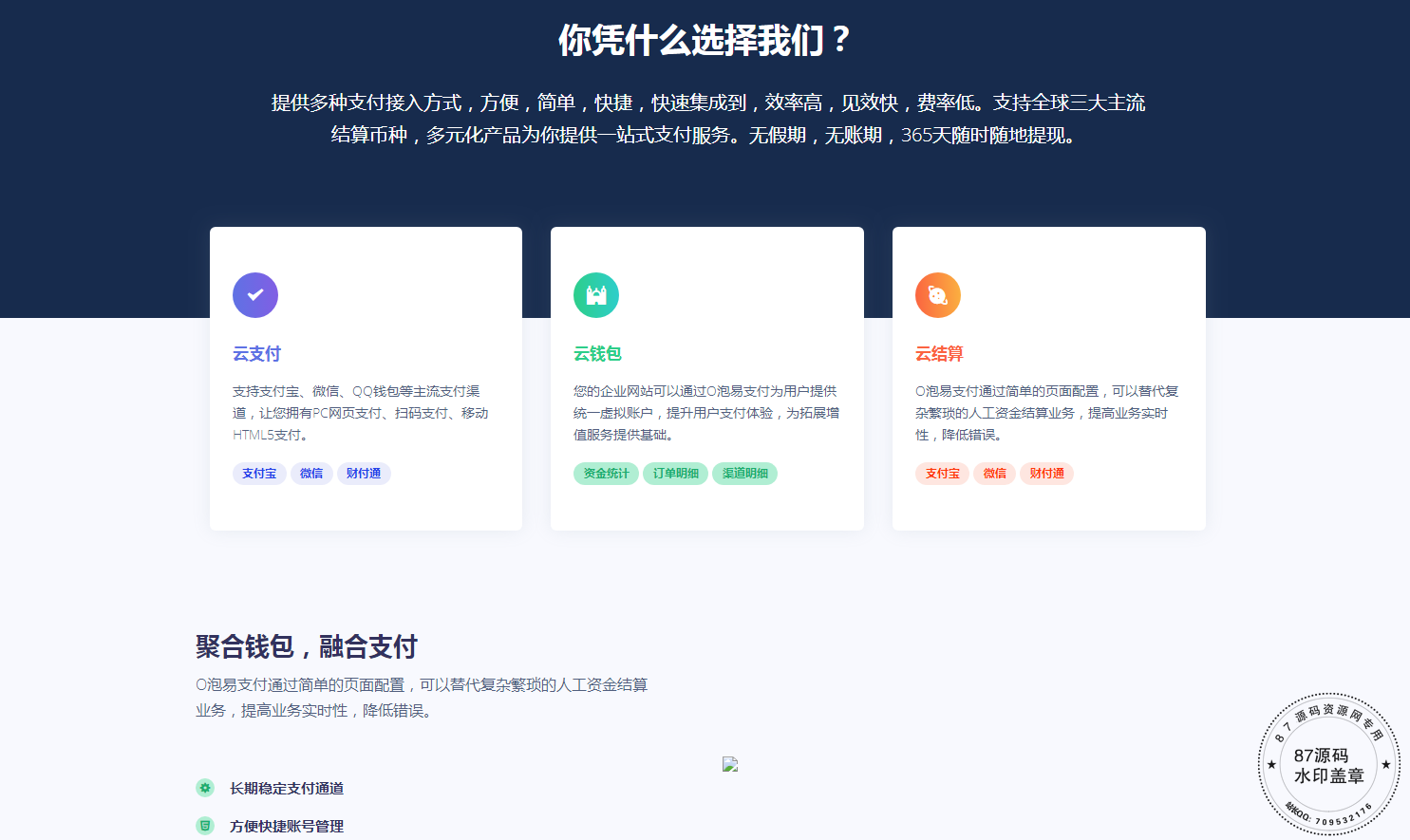
Task: Click the green 订单明细 tag
Action: click(x=675, y=474)
